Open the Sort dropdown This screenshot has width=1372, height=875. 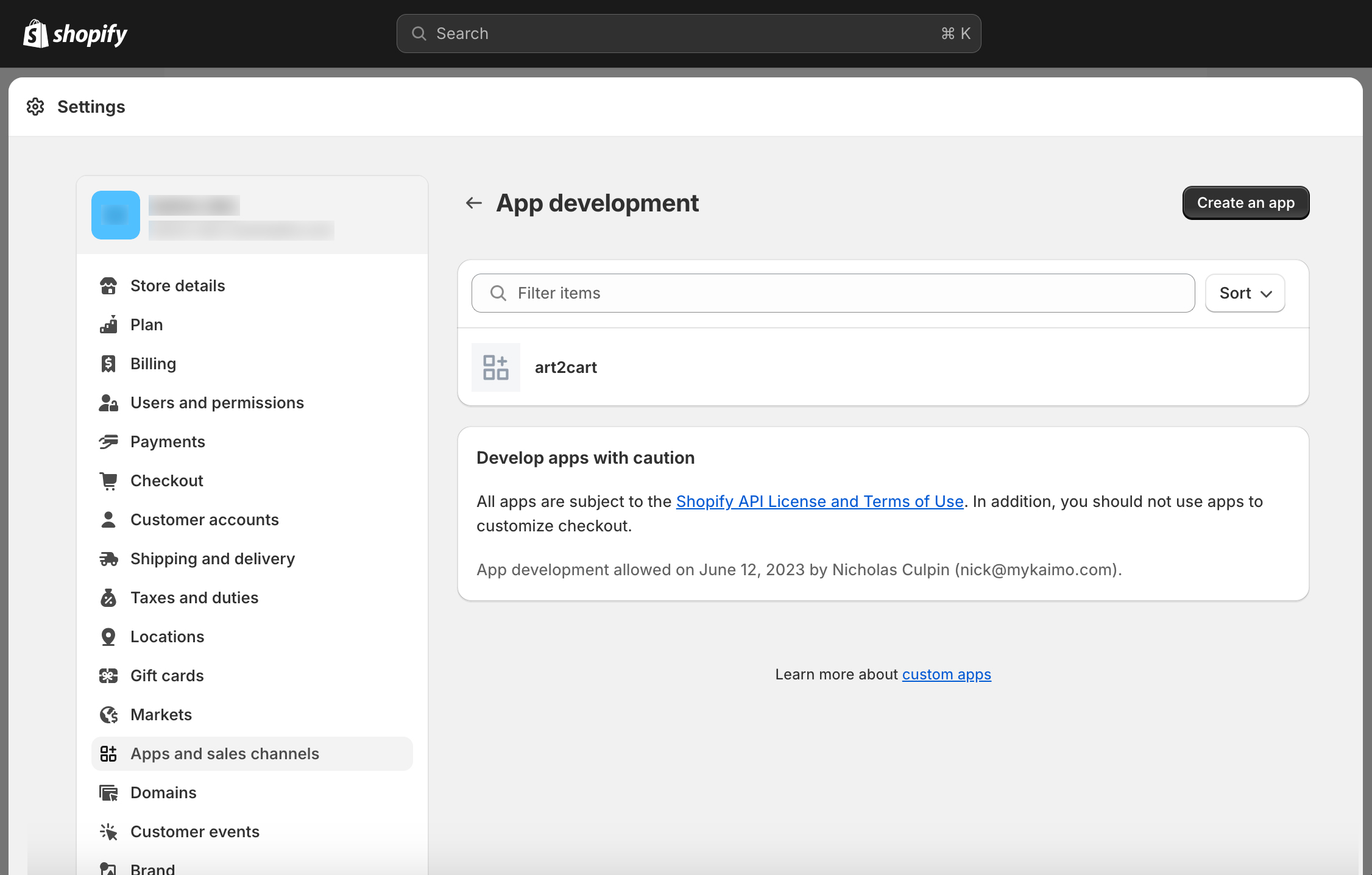(x=1245, y=293)
